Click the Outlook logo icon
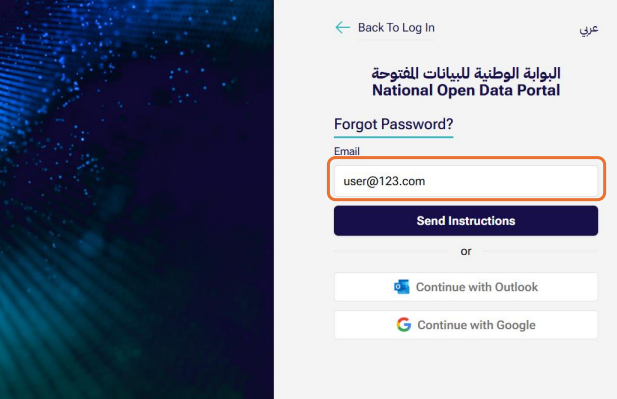The width and height of the screenshot is (617, 399). (x=401, y=287)
